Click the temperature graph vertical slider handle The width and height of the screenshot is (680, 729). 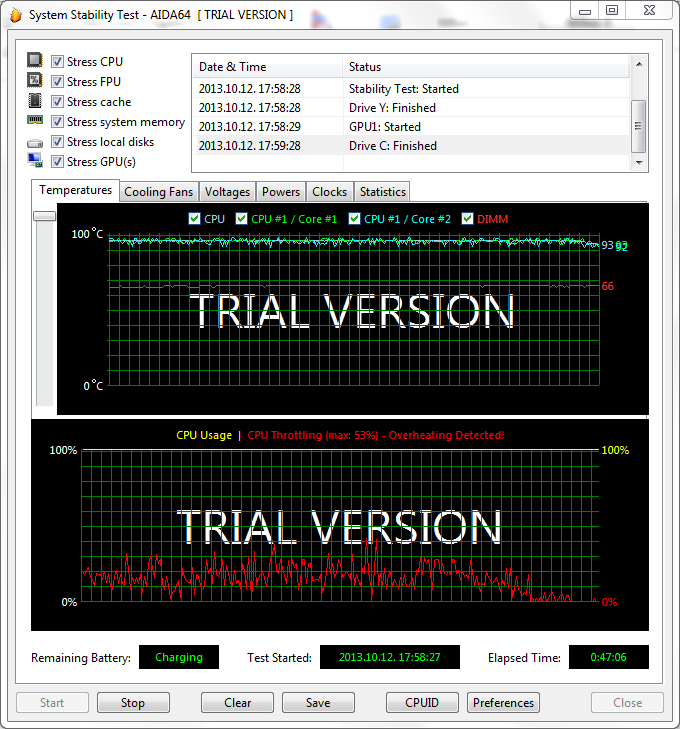pos(45,216)
